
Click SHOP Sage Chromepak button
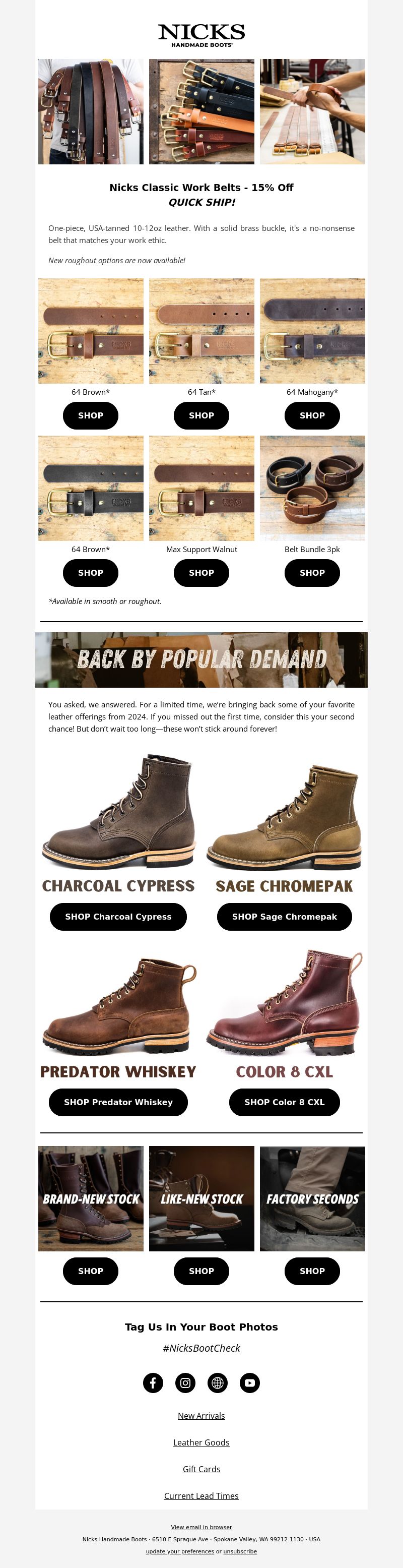(285, 917)
